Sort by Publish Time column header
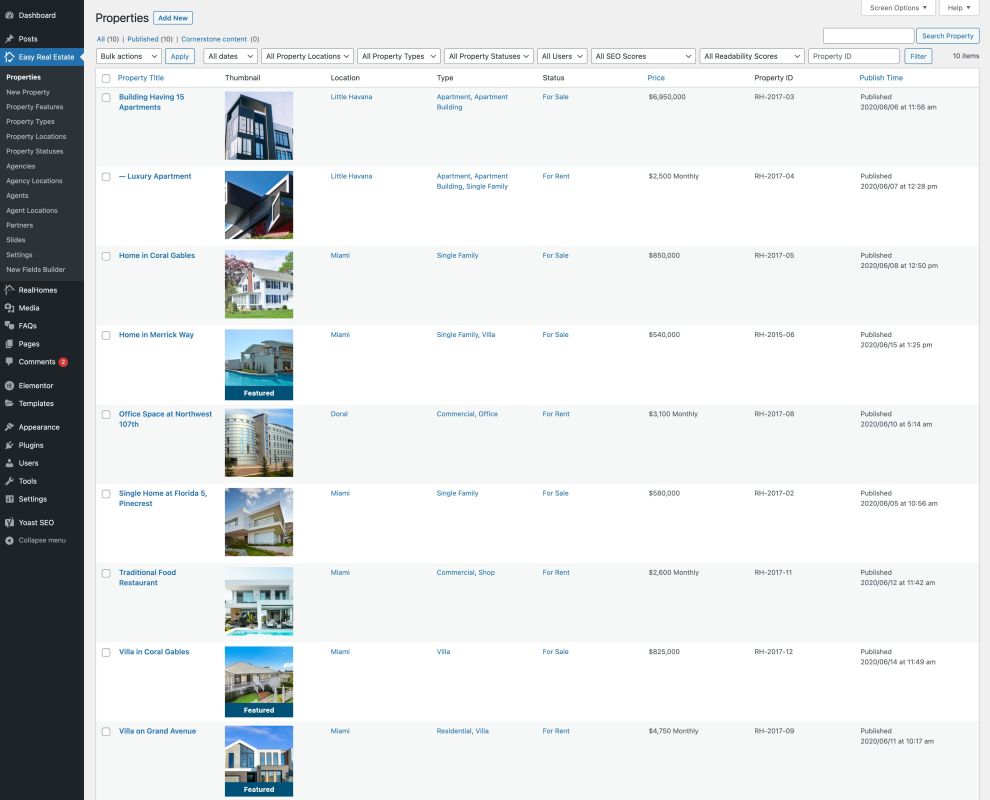Screen dimensions: 990x800 point(881,78)
